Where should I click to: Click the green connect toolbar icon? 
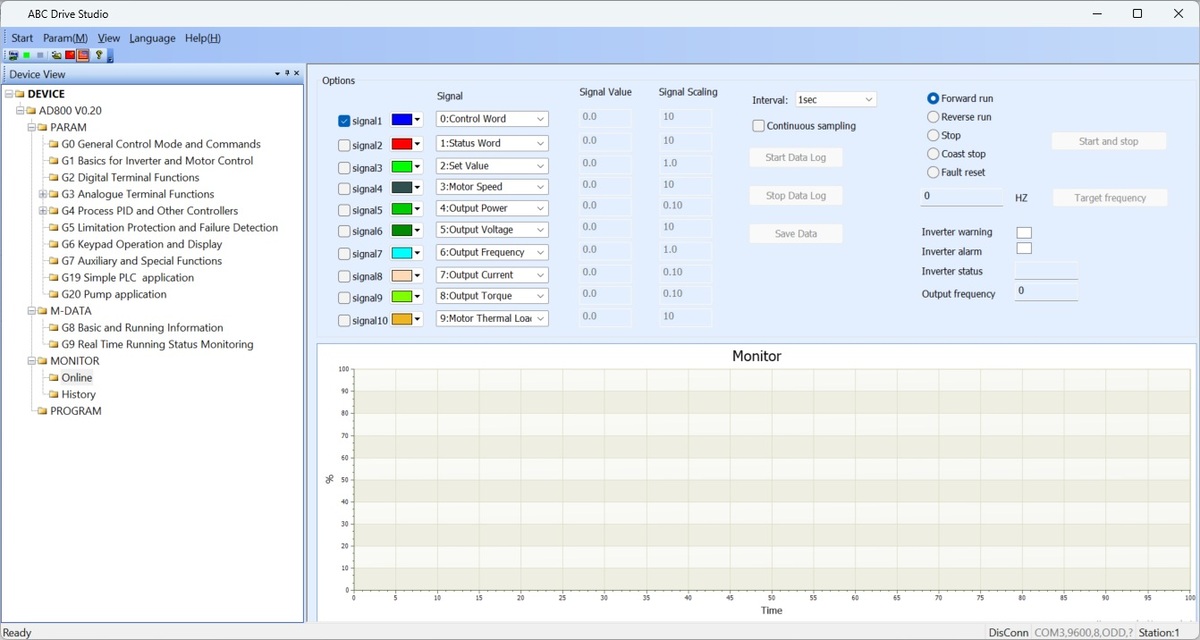point(26,55)
